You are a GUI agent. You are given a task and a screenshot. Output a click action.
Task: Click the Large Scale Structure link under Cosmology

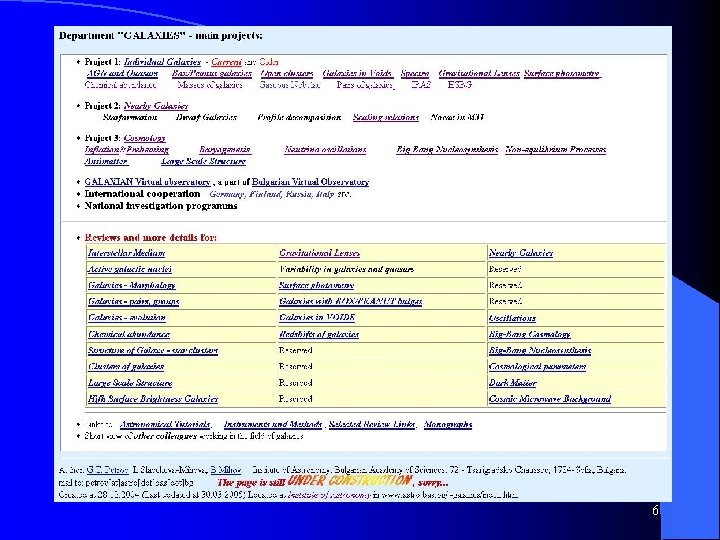[x=203, y=161]
